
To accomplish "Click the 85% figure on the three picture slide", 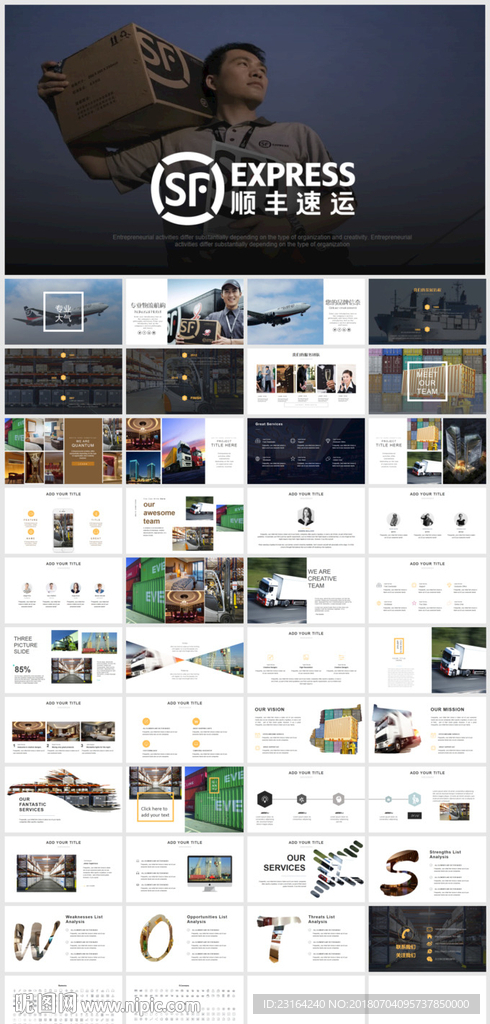I will (x=23, y=669).
